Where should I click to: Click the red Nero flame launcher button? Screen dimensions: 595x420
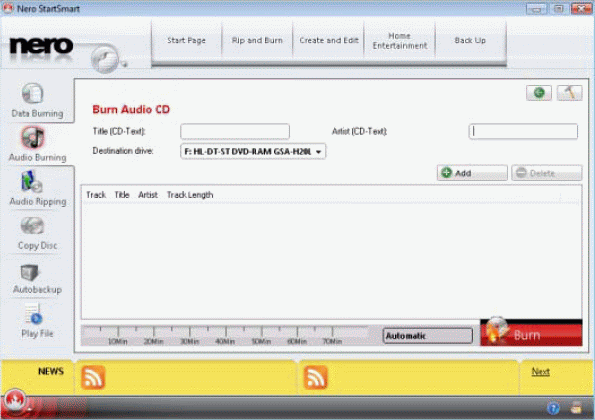pyautogui.click(x=15, y=401)
